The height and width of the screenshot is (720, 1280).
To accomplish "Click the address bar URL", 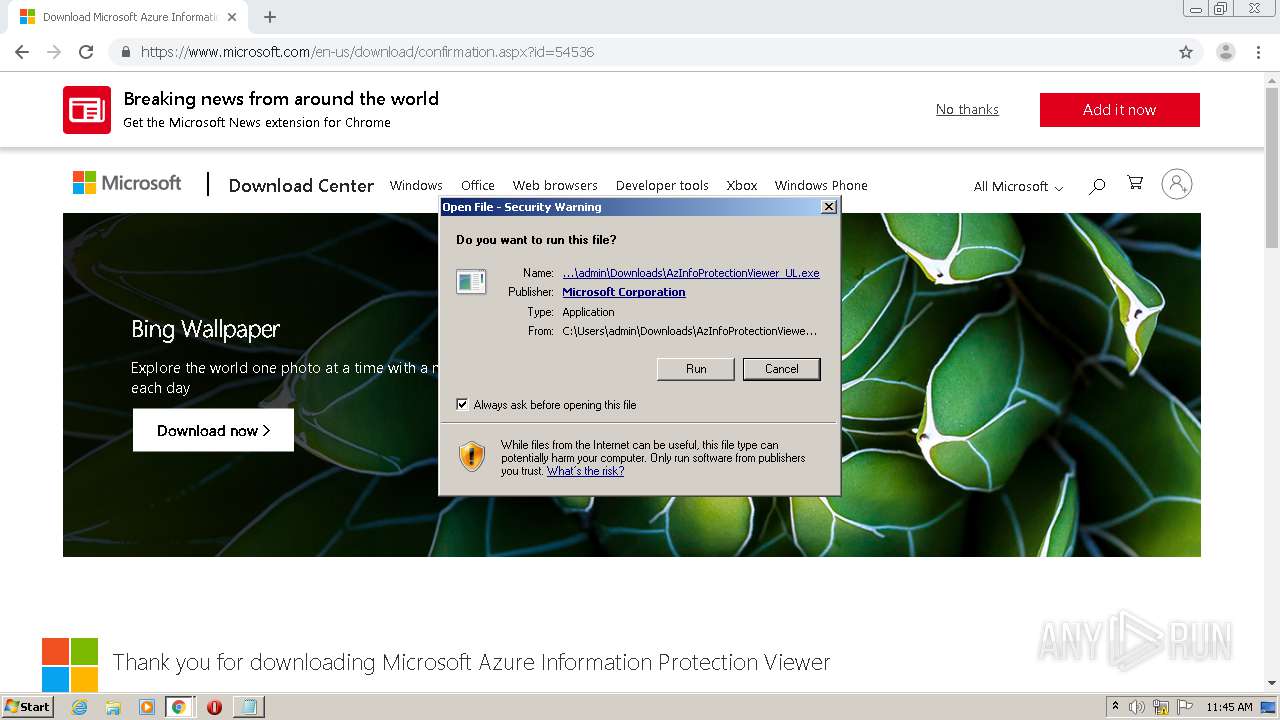I will tap(367, 52).
